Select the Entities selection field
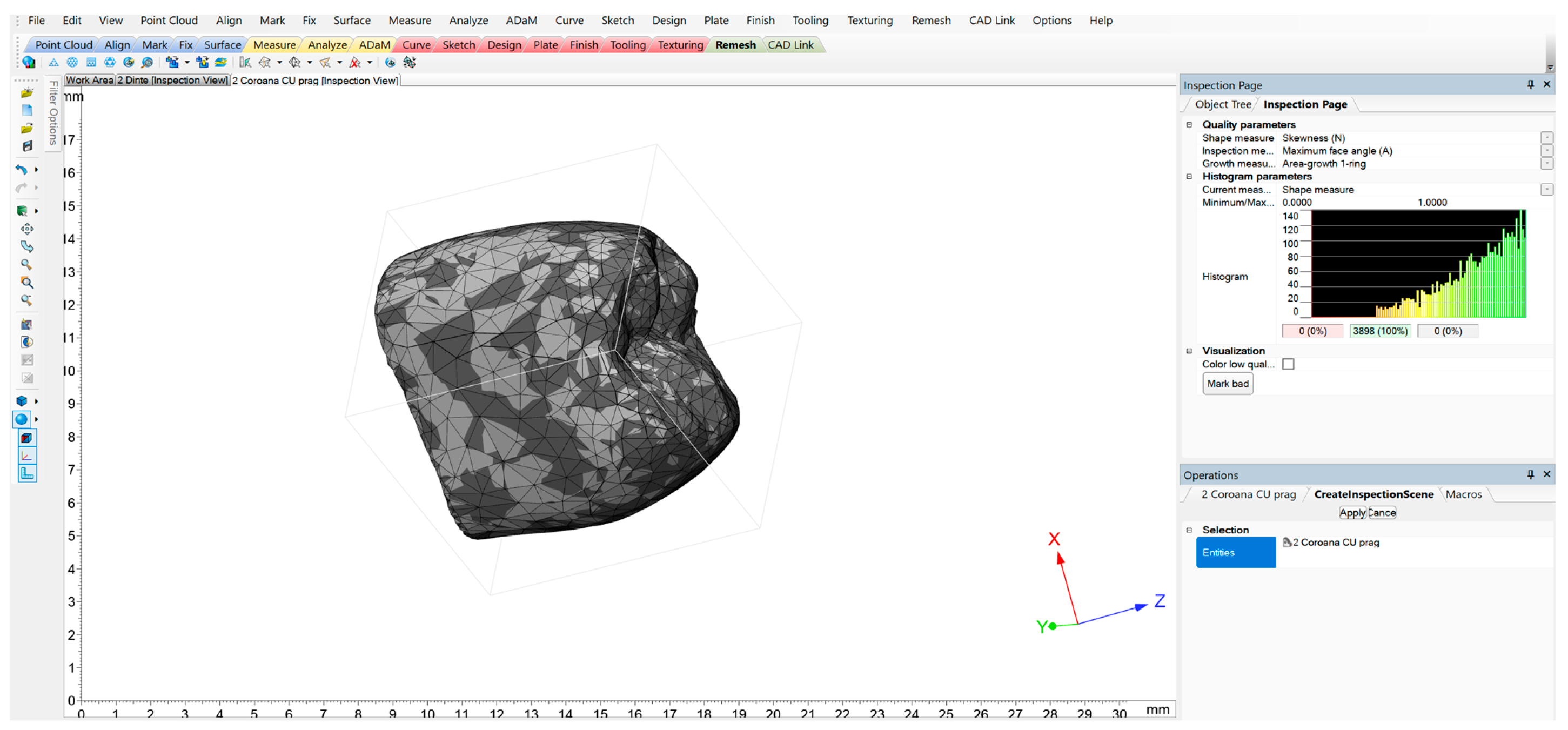 pos(1235,553)
